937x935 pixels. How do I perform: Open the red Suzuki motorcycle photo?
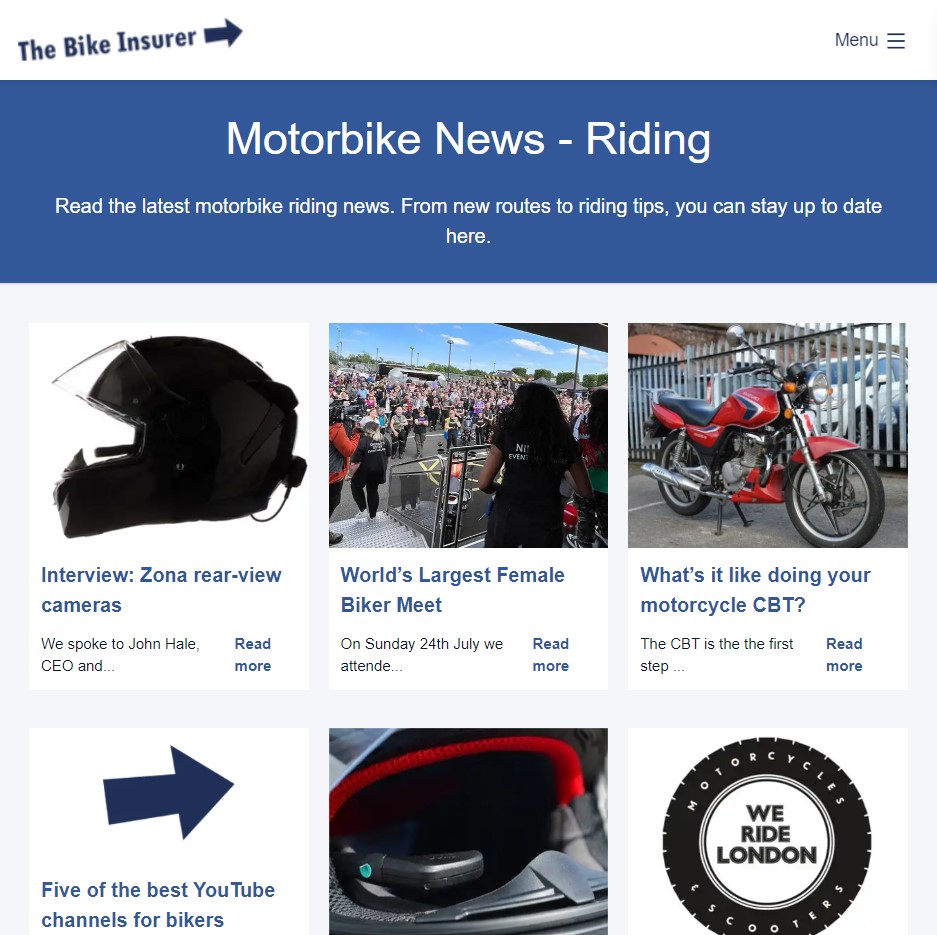pyautogui.click(x=767, y=435)
